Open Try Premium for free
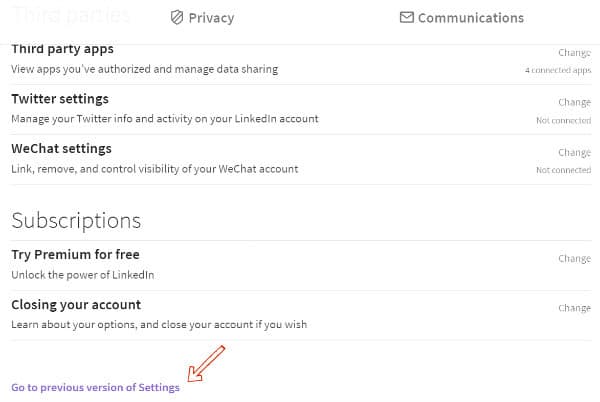 point(301,265)
